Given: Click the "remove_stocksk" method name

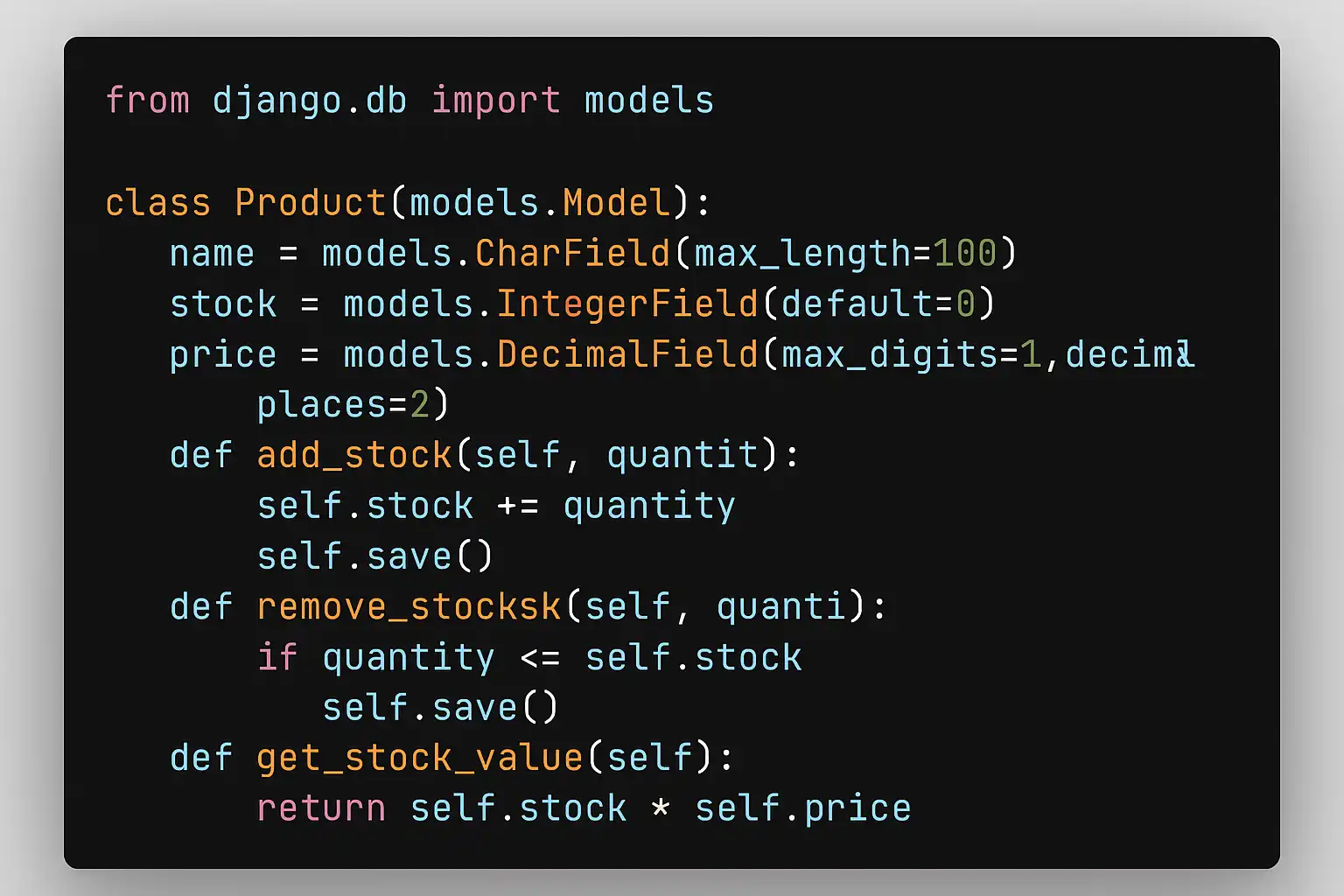Looking at the screenshot, I should tap(409, 607).
